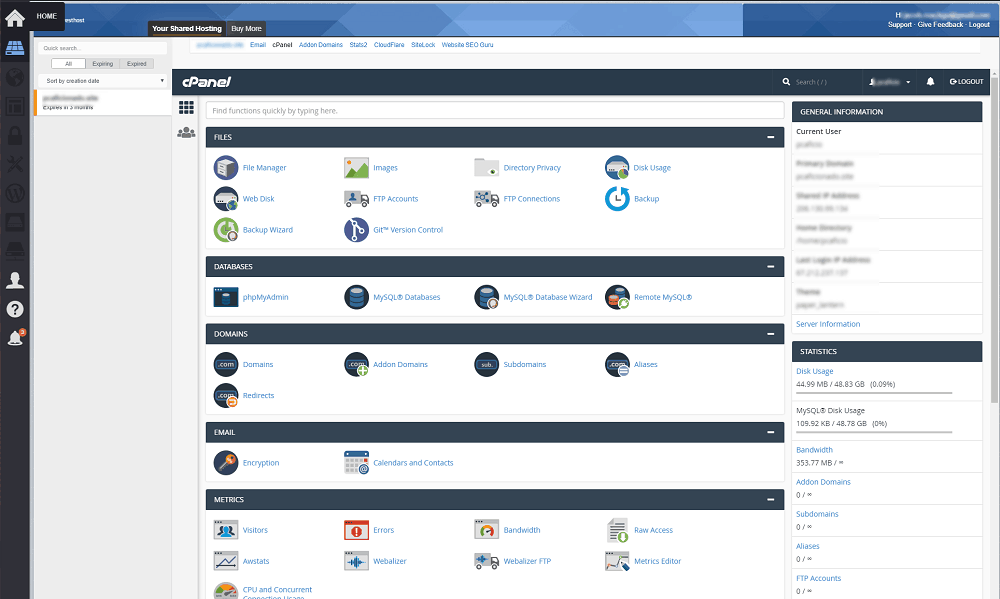This screenshot has height=599, width=1000.
Task: View the Visitors metrics icon
Action: pyautogui.click(x=226, y=530)
